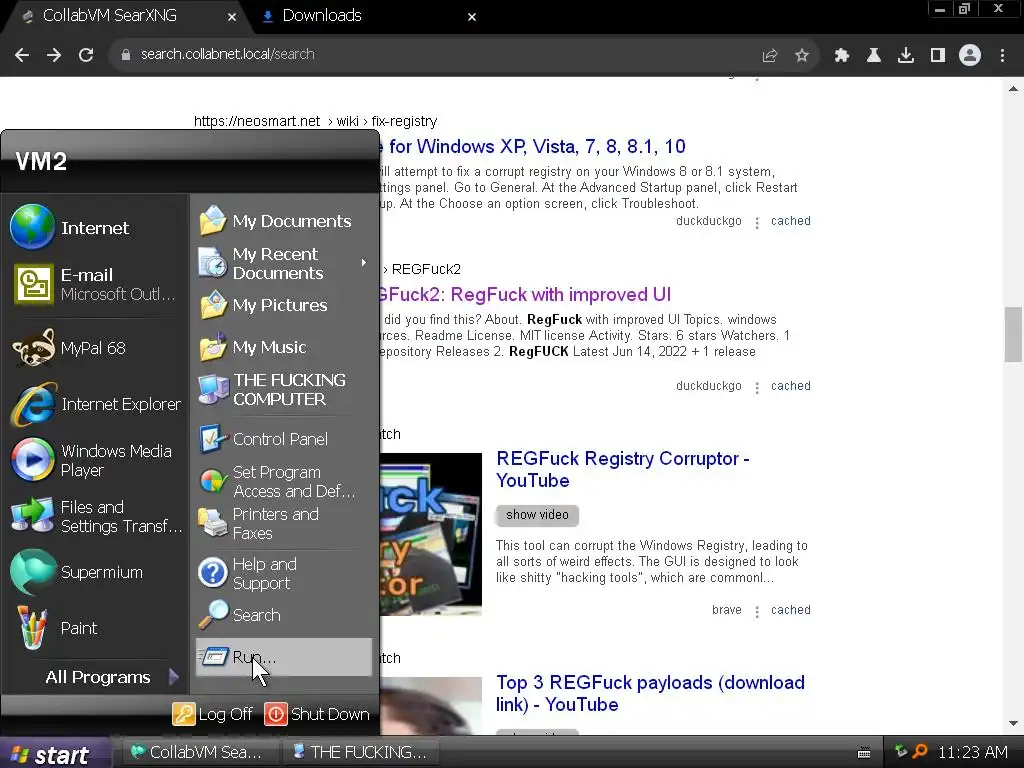The image size is (1024, 768).
Task: Open browser downloads icon in toolbar
Action: [906, 56]
